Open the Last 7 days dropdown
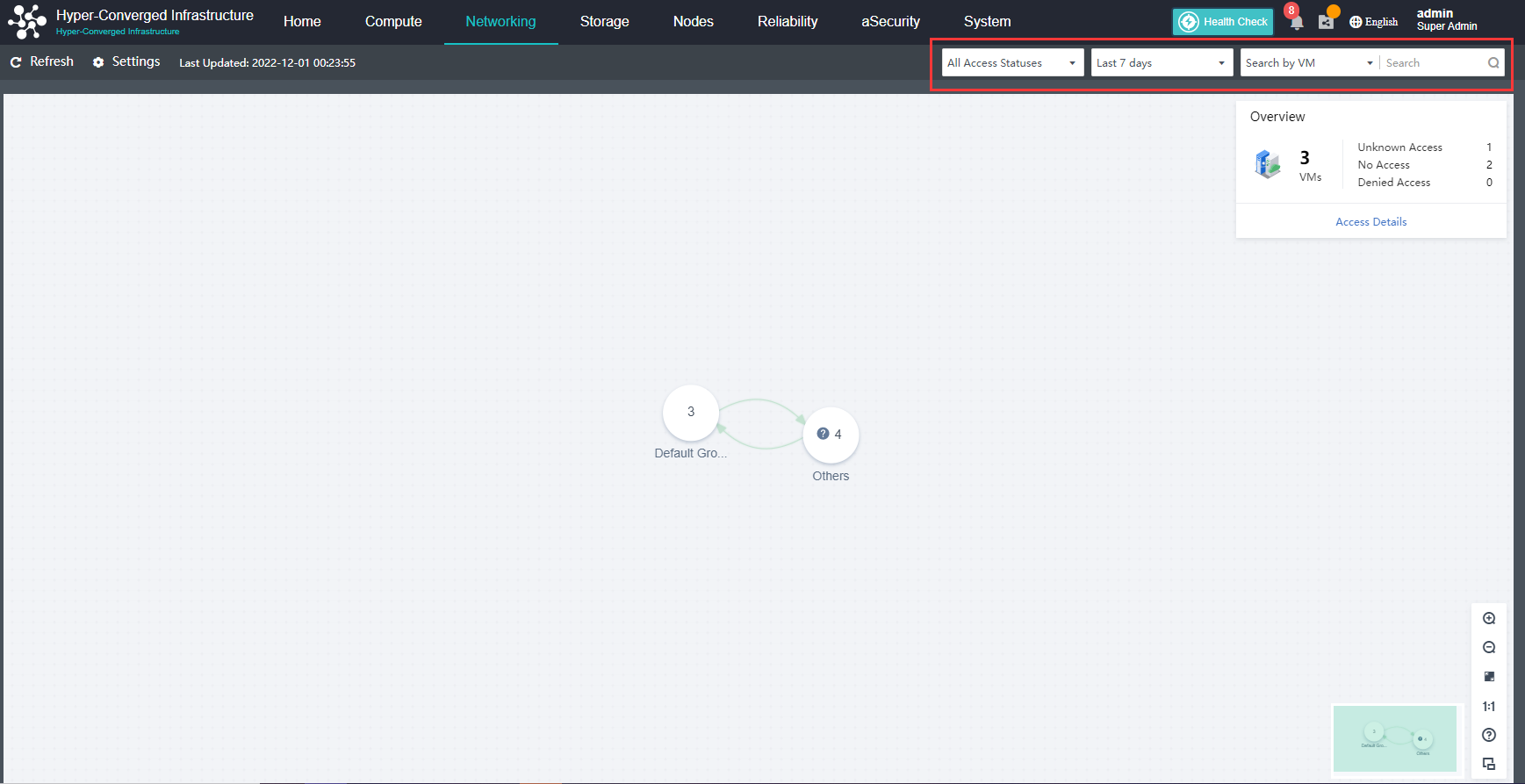The height and width of the screenshot is (784, 1525). pos(1162,63)
